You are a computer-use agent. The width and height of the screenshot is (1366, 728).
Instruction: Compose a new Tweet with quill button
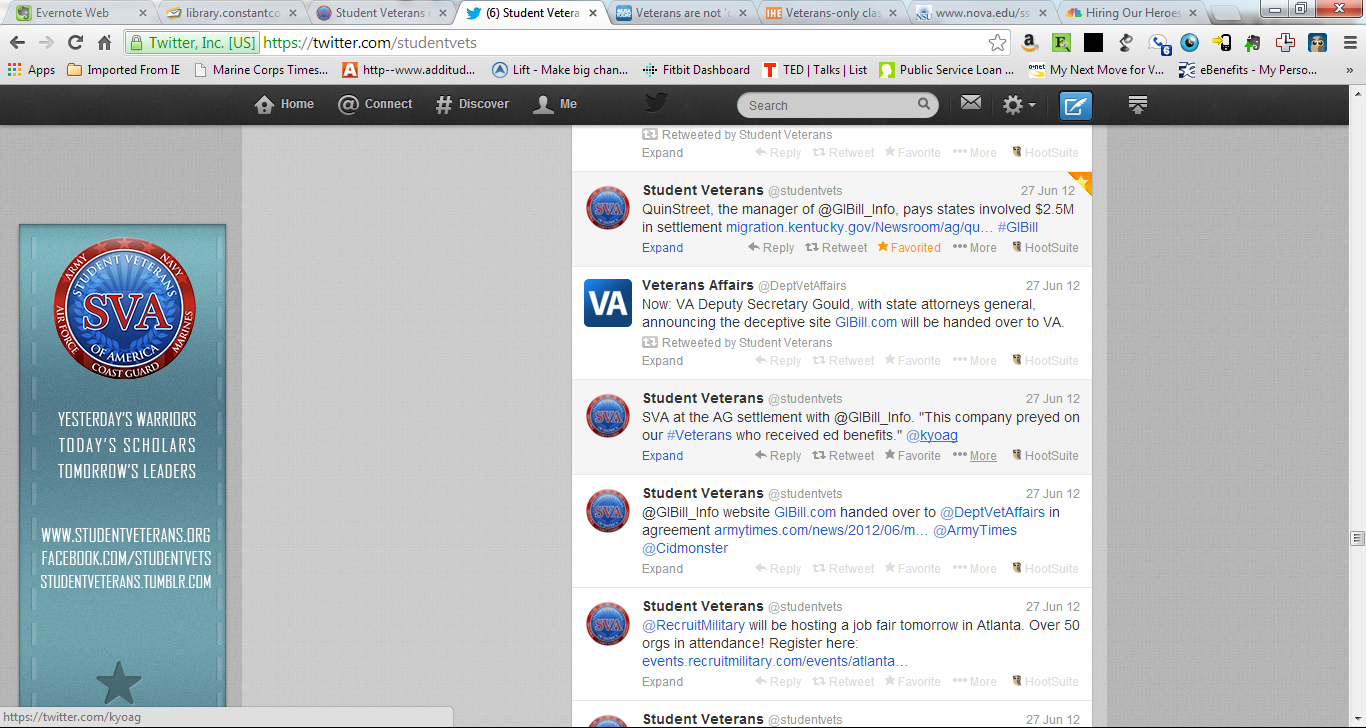[x=1076, y=105]
